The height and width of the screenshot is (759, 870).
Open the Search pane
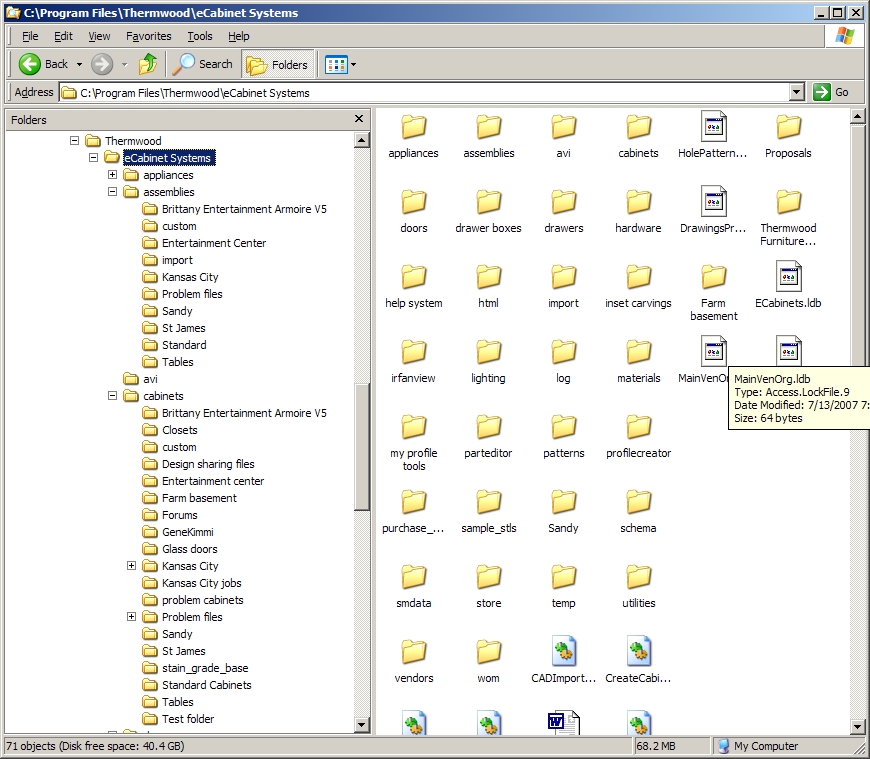pos(203,64)
